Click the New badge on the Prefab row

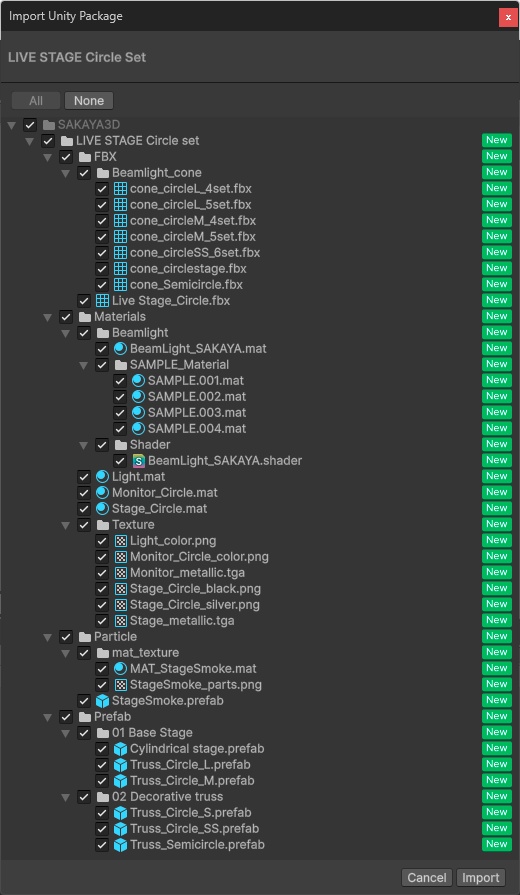[x=497, y=716]
